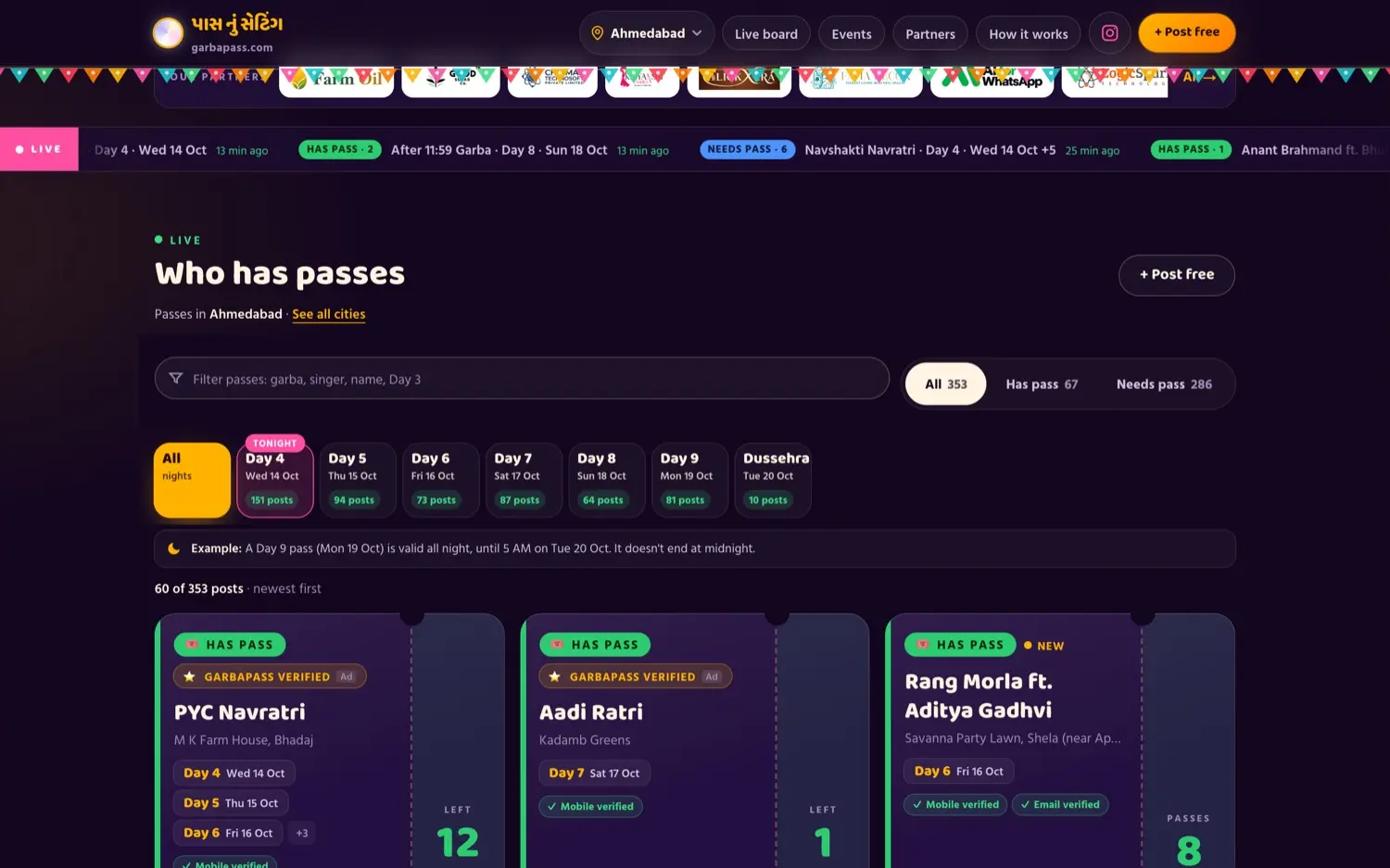This screenshot has height=868, width=1390.
Task: Follow the See all cities link
Action: [329, 314]
